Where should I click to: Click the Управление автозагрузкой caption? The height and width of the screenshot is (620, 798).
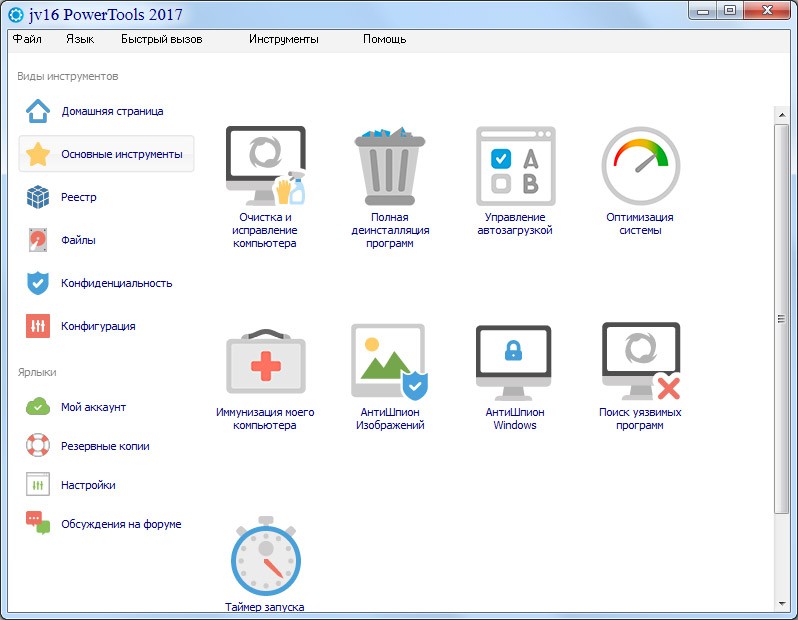tap(515, 223)
